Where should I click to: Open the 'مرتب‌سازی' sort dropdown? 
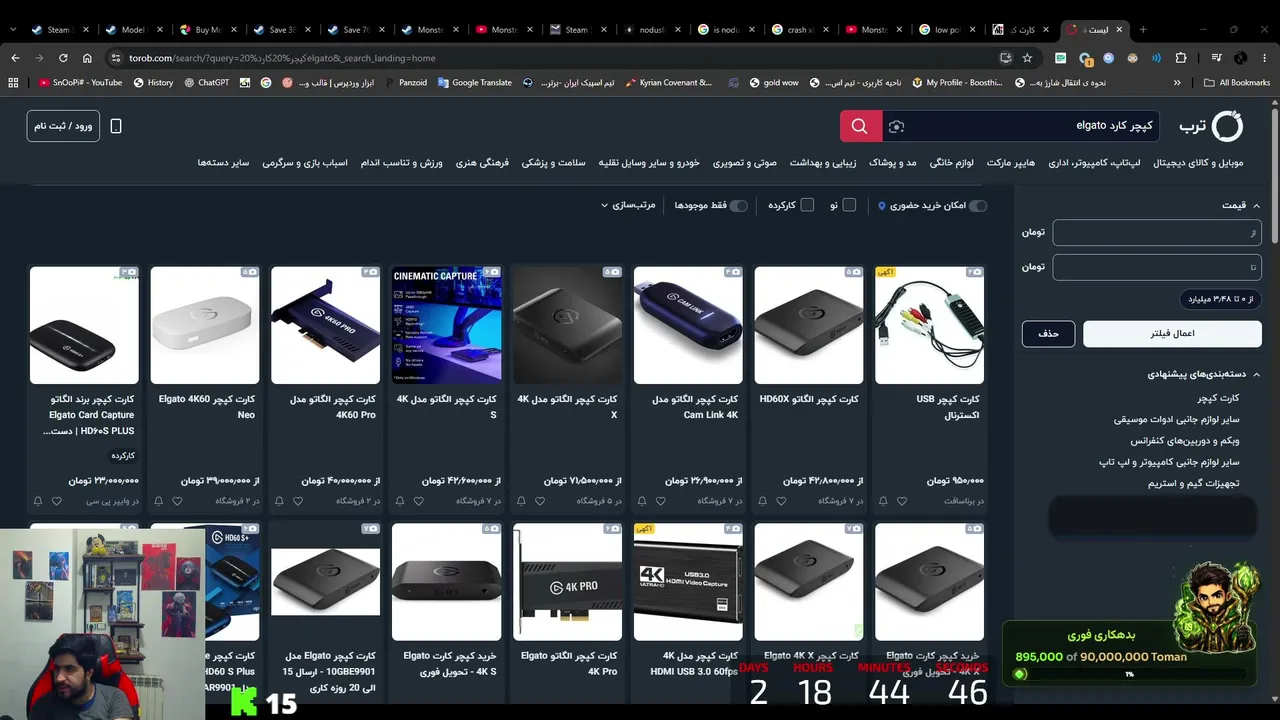[x=628, y=205]
